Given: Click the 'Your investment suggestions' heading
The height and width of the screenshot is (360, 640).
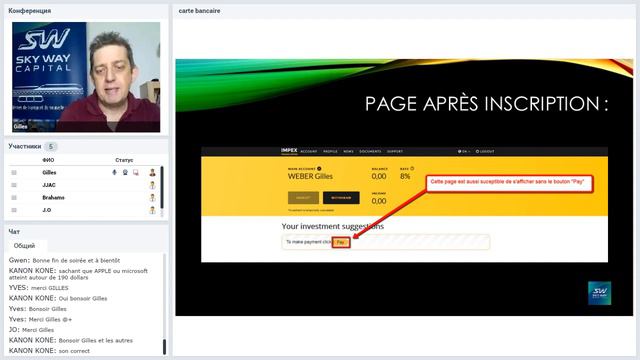Looking at the screenshot, I should (333, 226).
